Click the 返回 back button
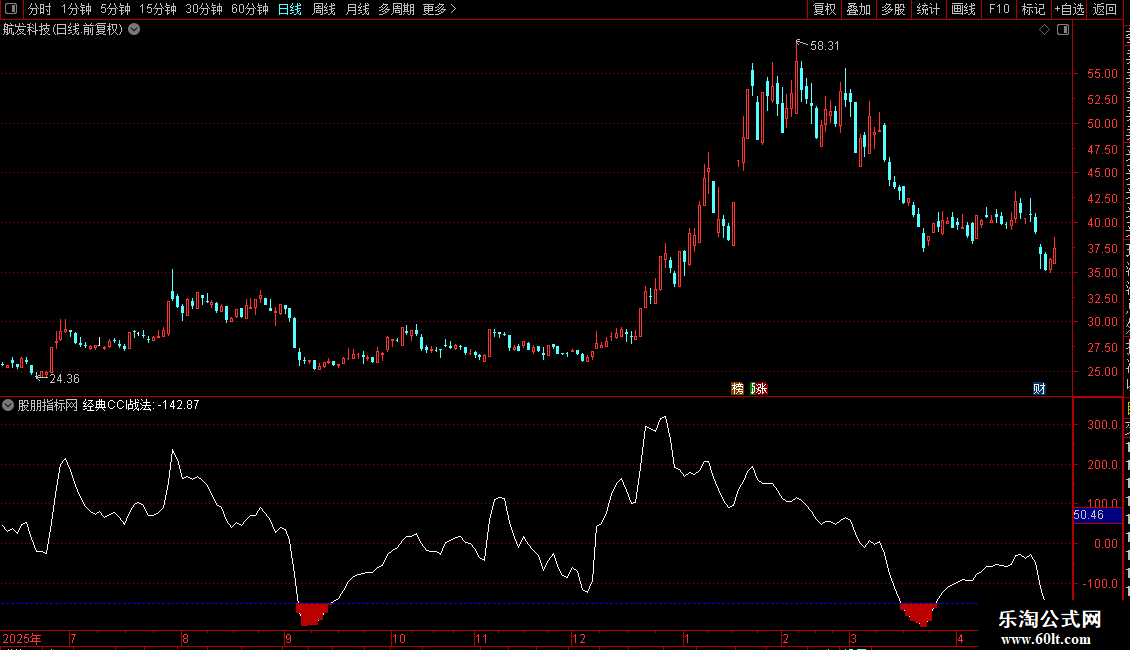The height and width of the screenshot is (650, 1130). tap(1104, 9)
